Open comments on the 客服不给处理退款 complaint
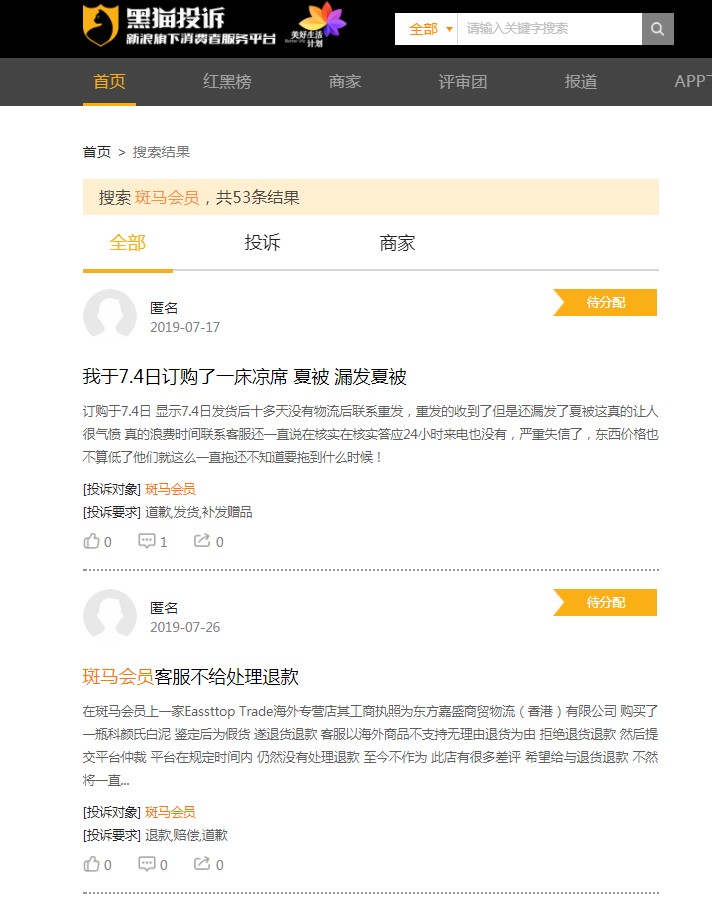The height and width of the screenshot is (902, 712). point(152,864)
